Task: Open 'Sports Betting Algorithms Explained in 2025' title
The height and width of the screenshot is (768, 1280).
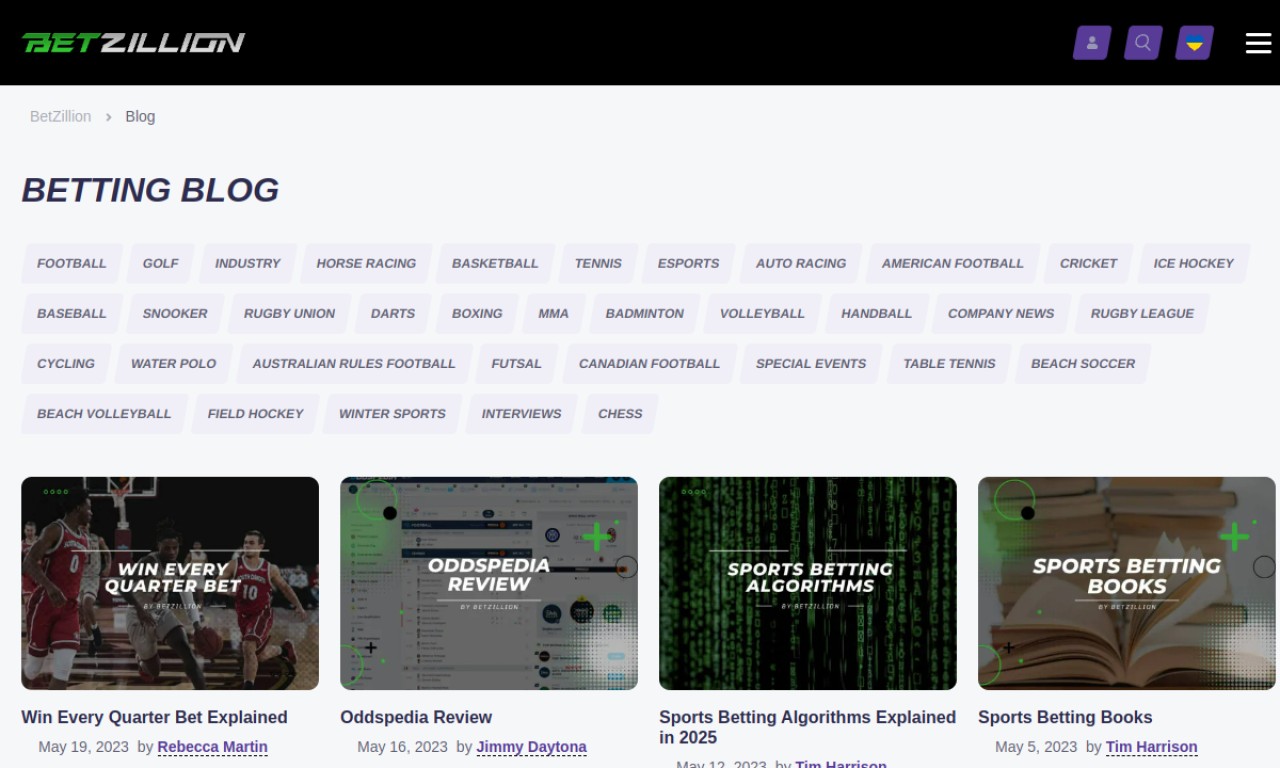Action: [807, 727]
